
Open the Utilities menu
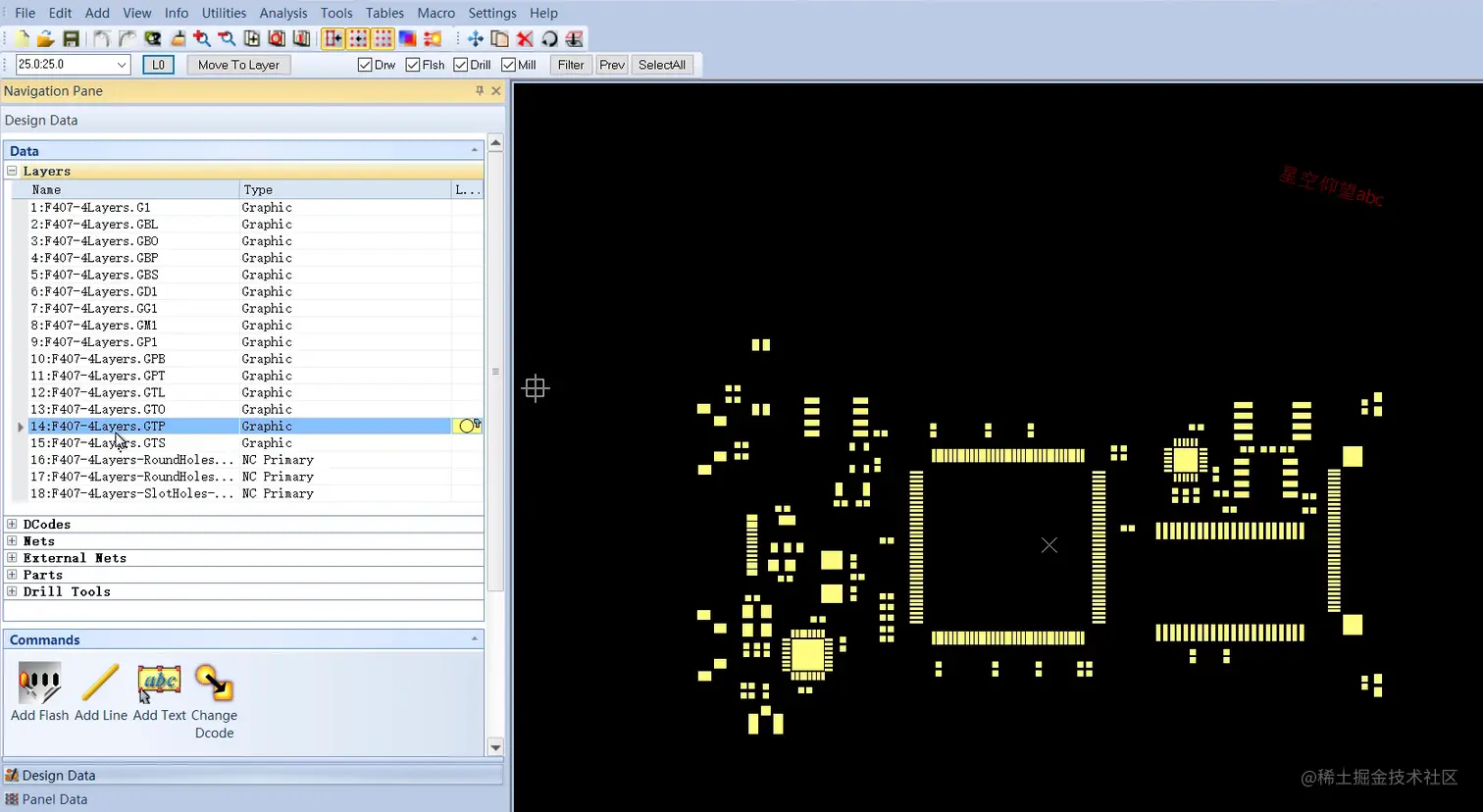tap(224, 13)
